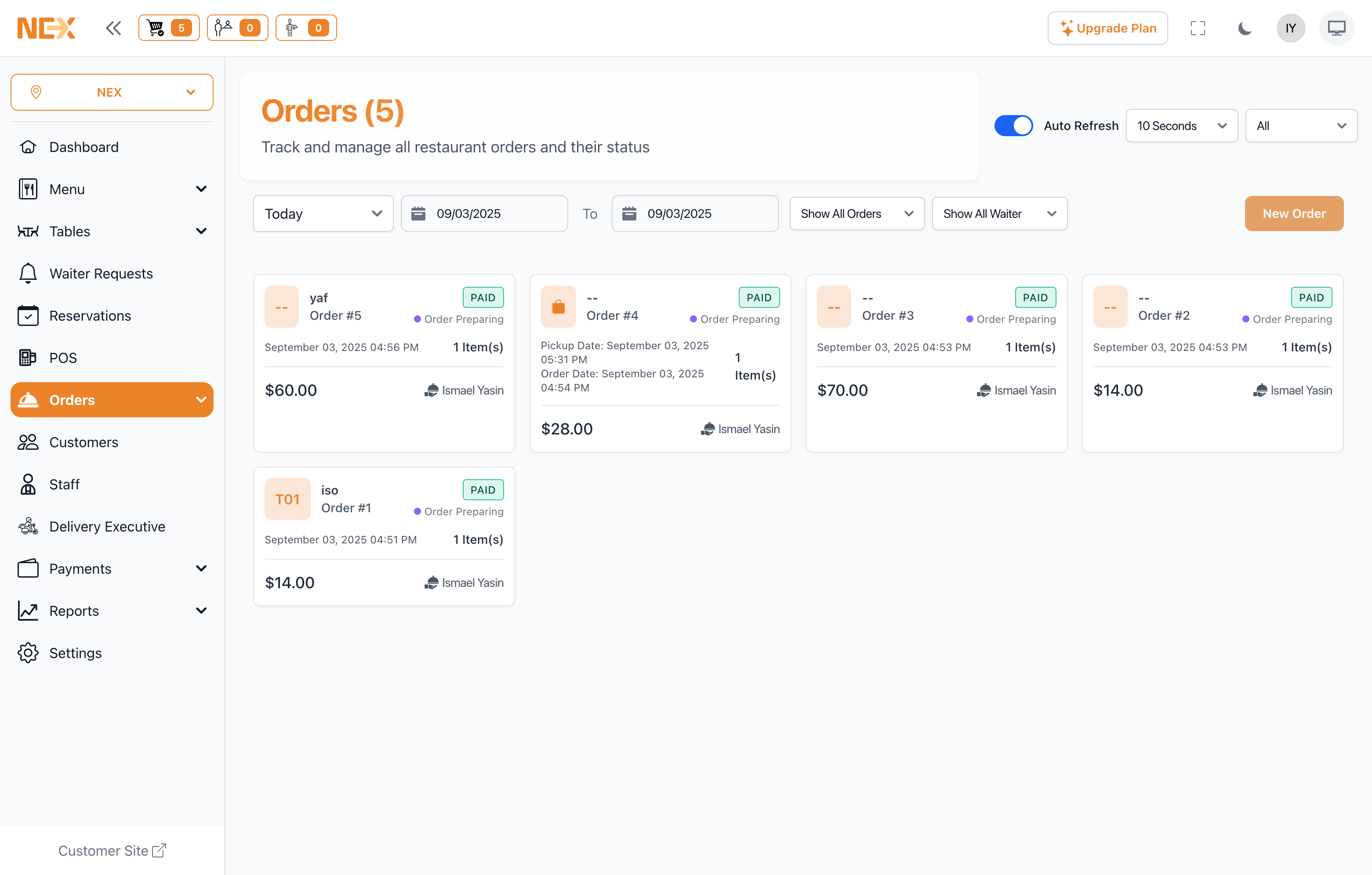1372x875 pixels.
Task: Click the New Order button
Action: pyautogui.click(x=1293, y=213)
